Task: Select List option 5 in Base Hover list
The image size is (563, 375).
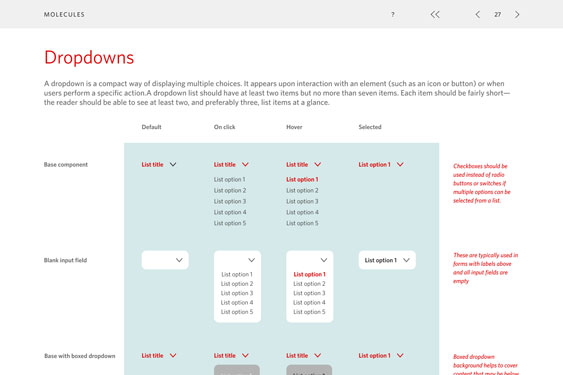Action: [302, 223]
